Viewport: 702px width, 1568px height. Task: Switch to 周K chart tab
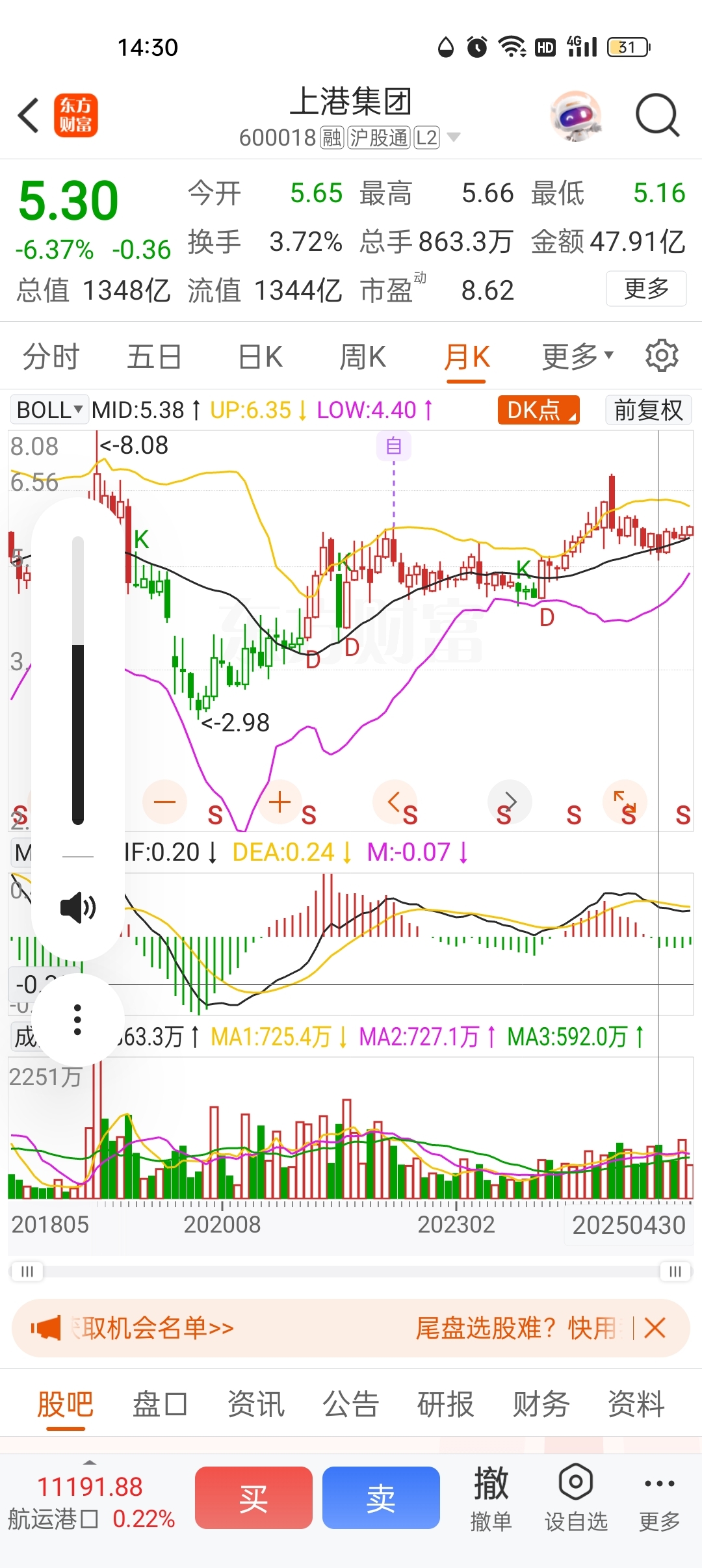point(363,357)
